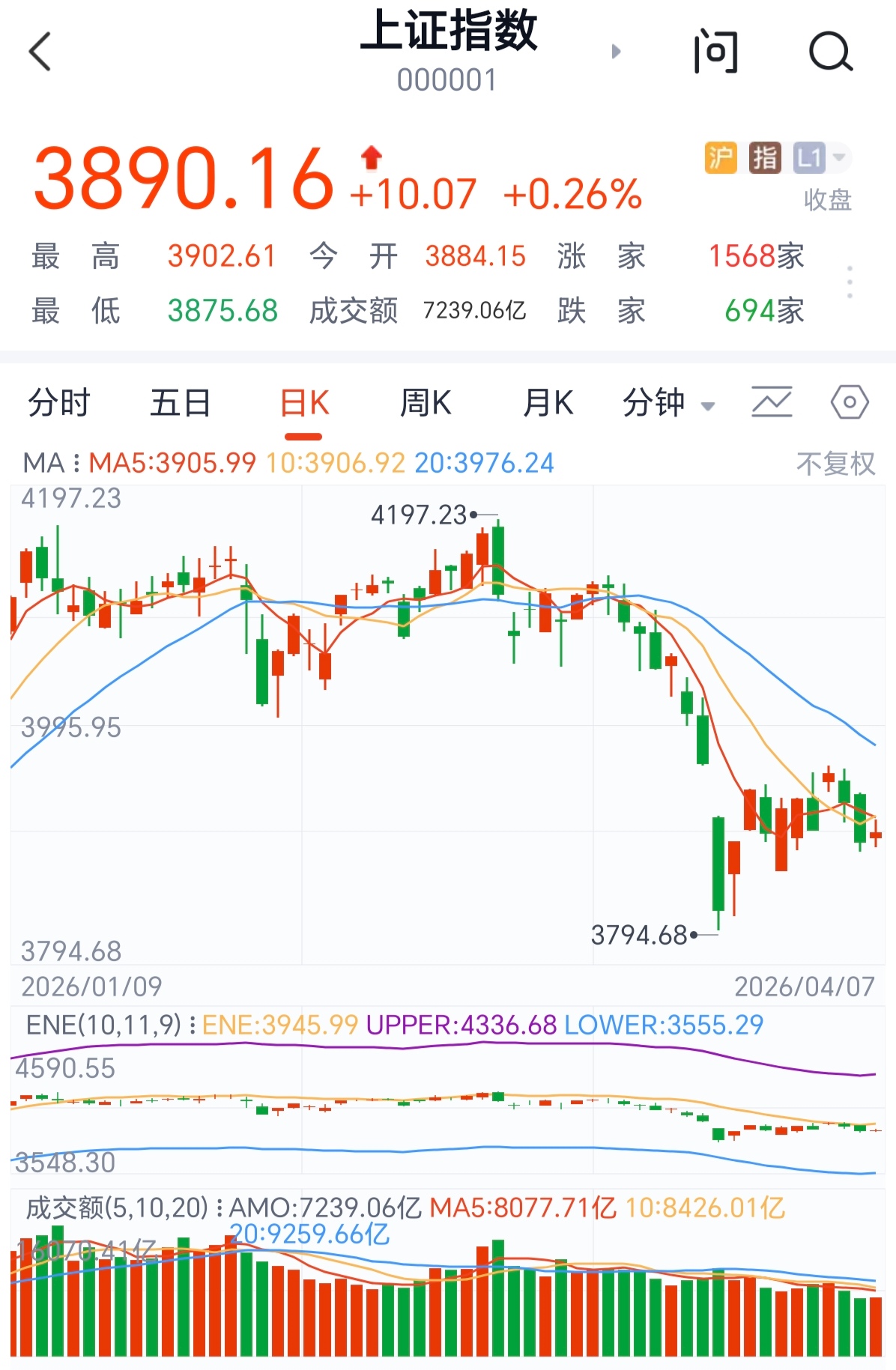Switch to the 分时 tab
The width and height of the screenshot is (896, 1370).
coord(59,403)
